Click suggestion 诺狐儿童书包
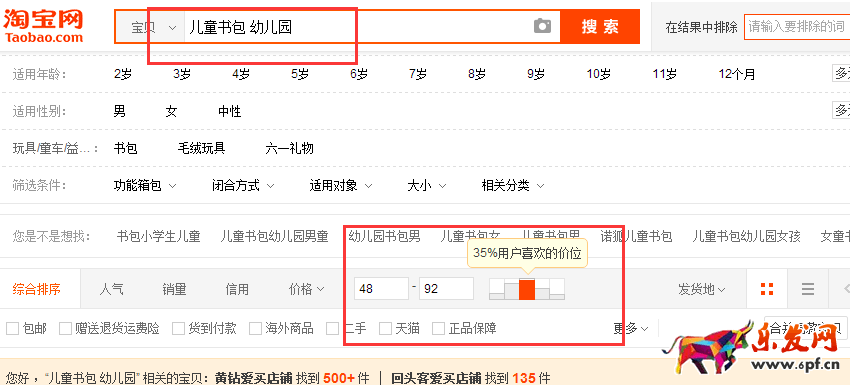The image size is (850, 385). tap(636, 236)
